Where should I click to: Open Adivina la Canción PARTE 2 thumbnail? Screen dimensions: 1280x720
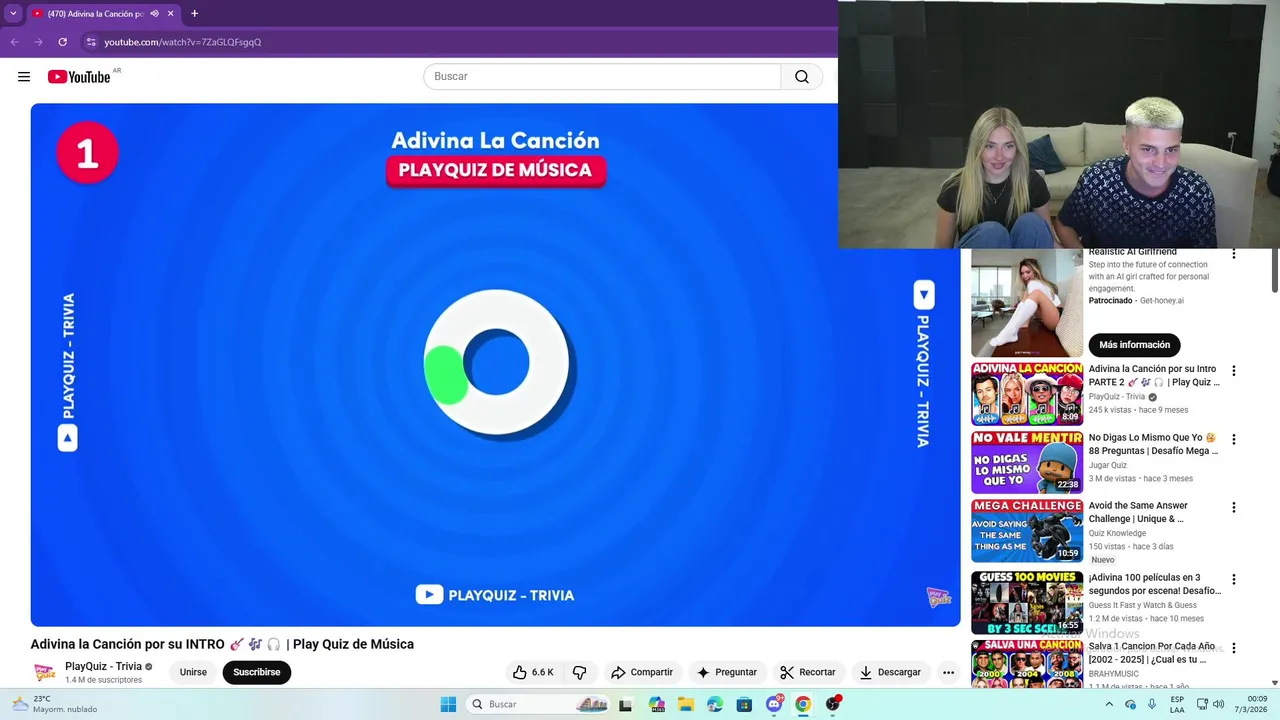coord(1027,394)
